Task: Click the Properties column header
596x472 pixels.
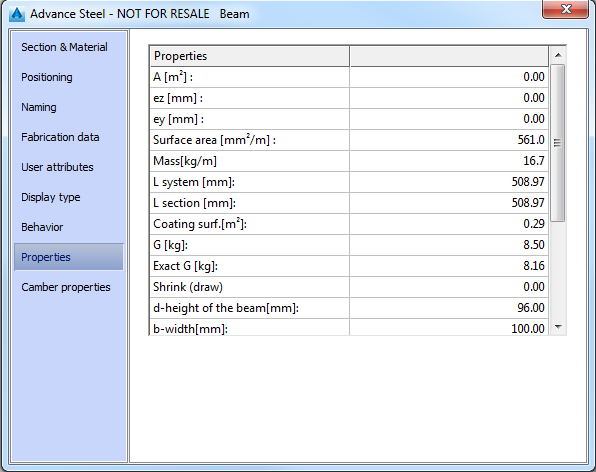Action: point(249,56)
